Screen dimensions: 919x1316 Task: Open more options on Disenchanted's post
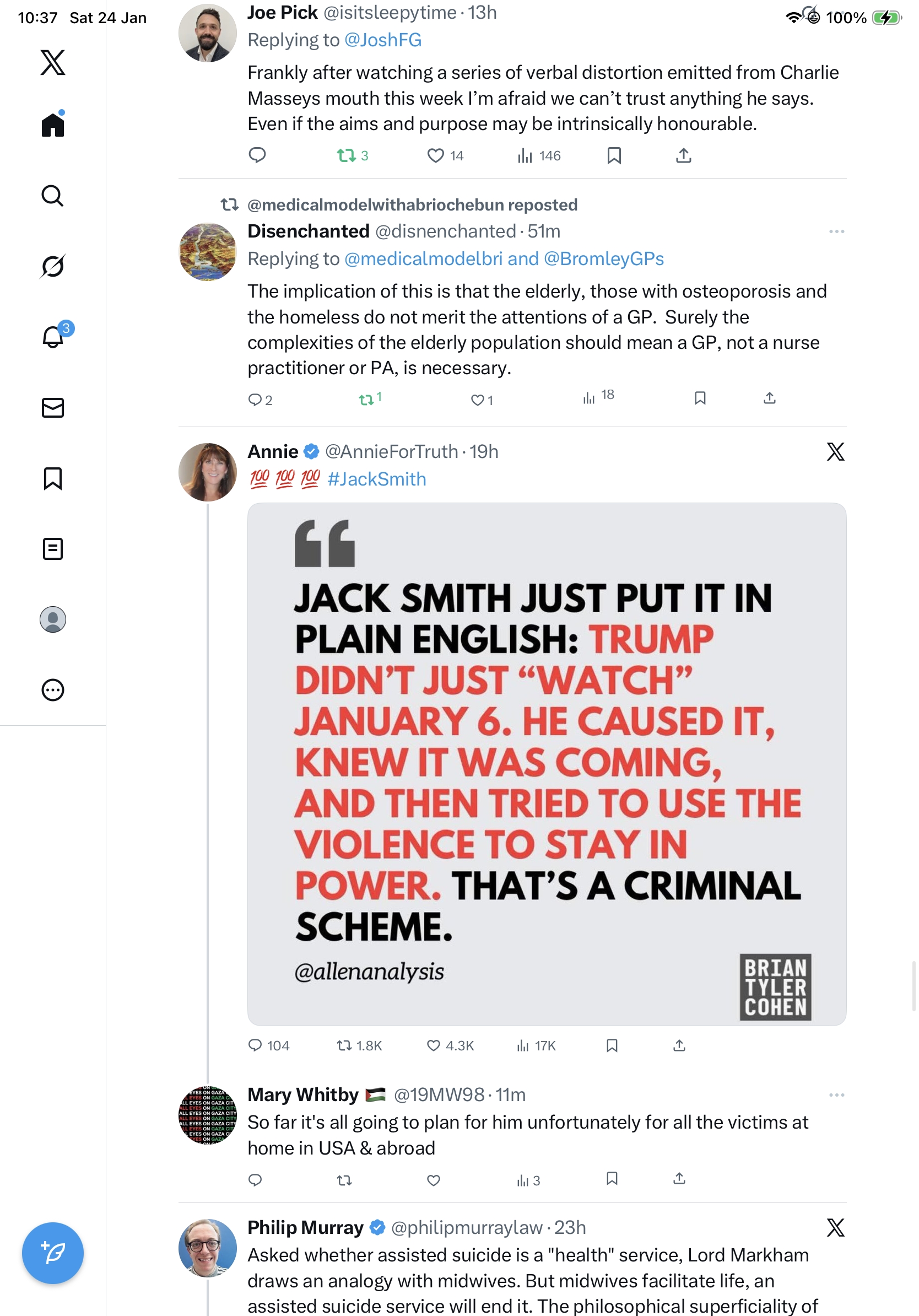(836, 231)
